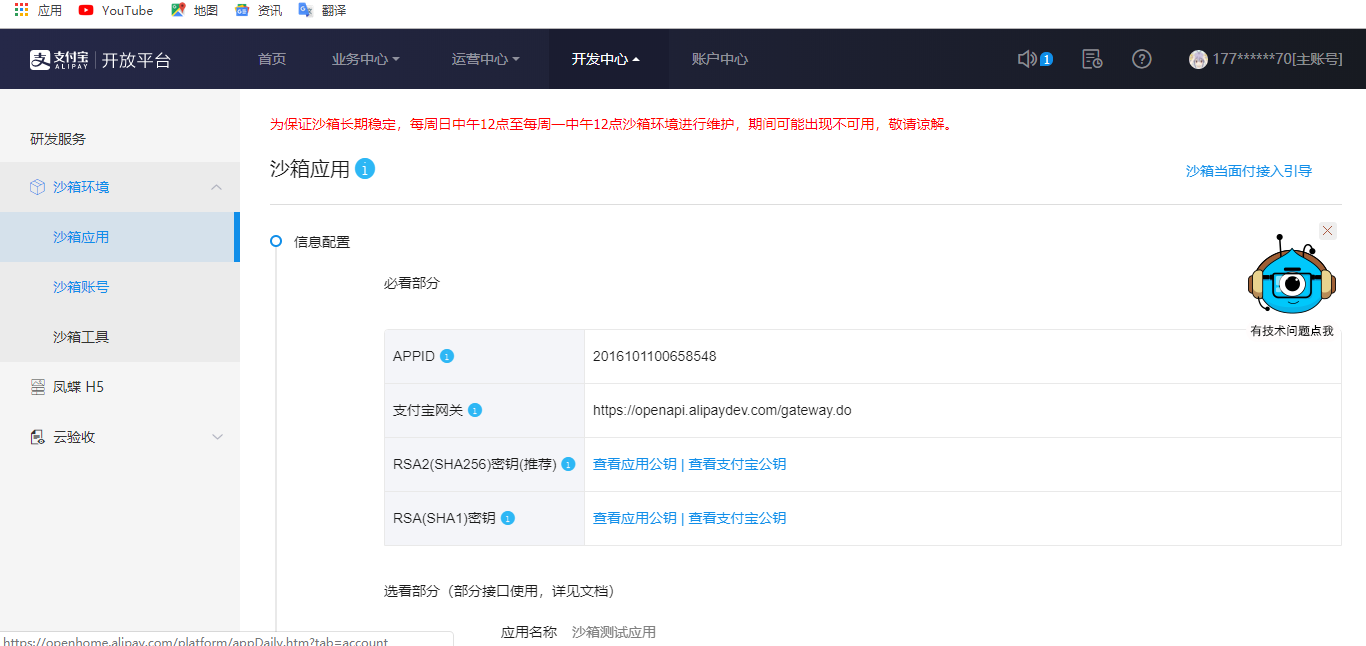Open the News (资讯) bookmark

point(258,10)
